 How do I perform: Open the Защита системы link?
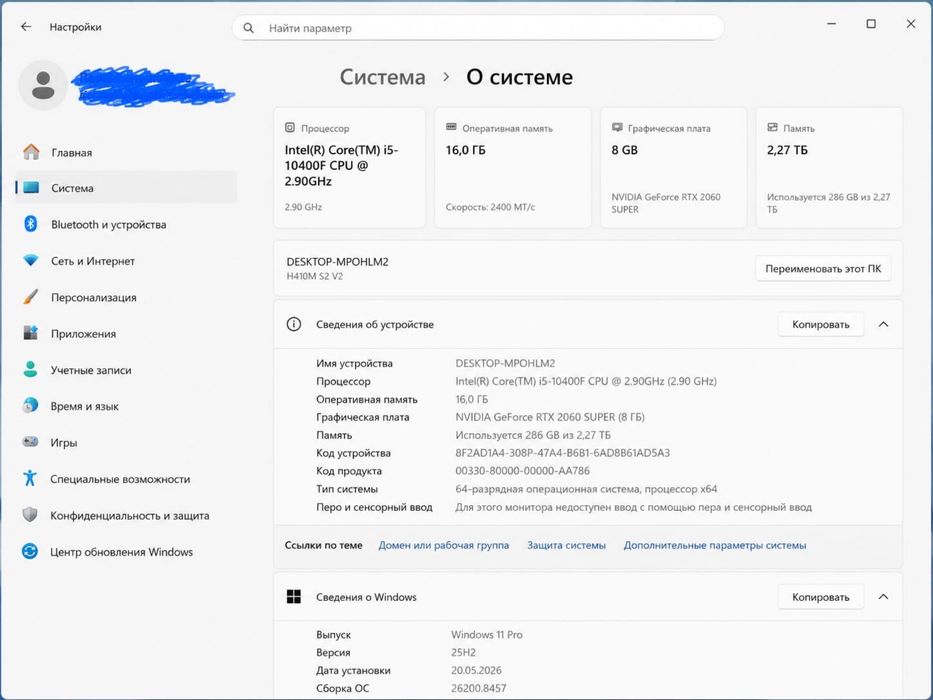[x=566, y=545]
